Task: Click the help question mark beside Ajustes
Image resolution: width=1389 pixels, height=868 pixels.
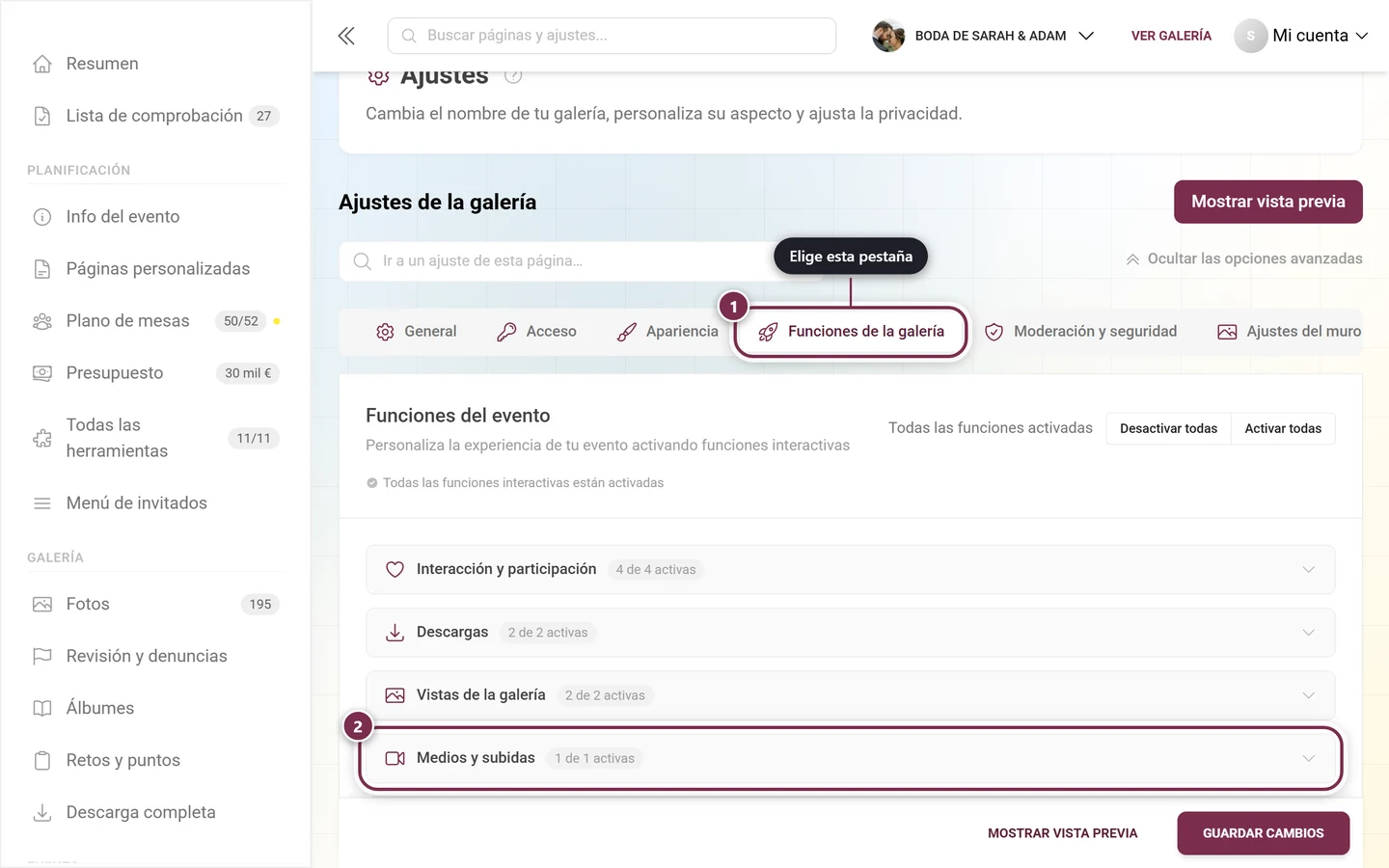Action: pos(513,75)
